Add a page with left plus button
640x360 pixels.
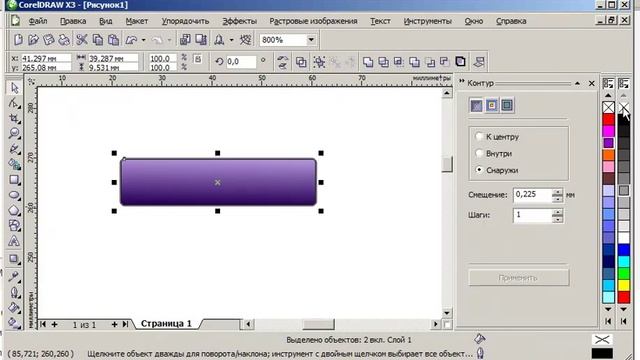click(54, 324)
